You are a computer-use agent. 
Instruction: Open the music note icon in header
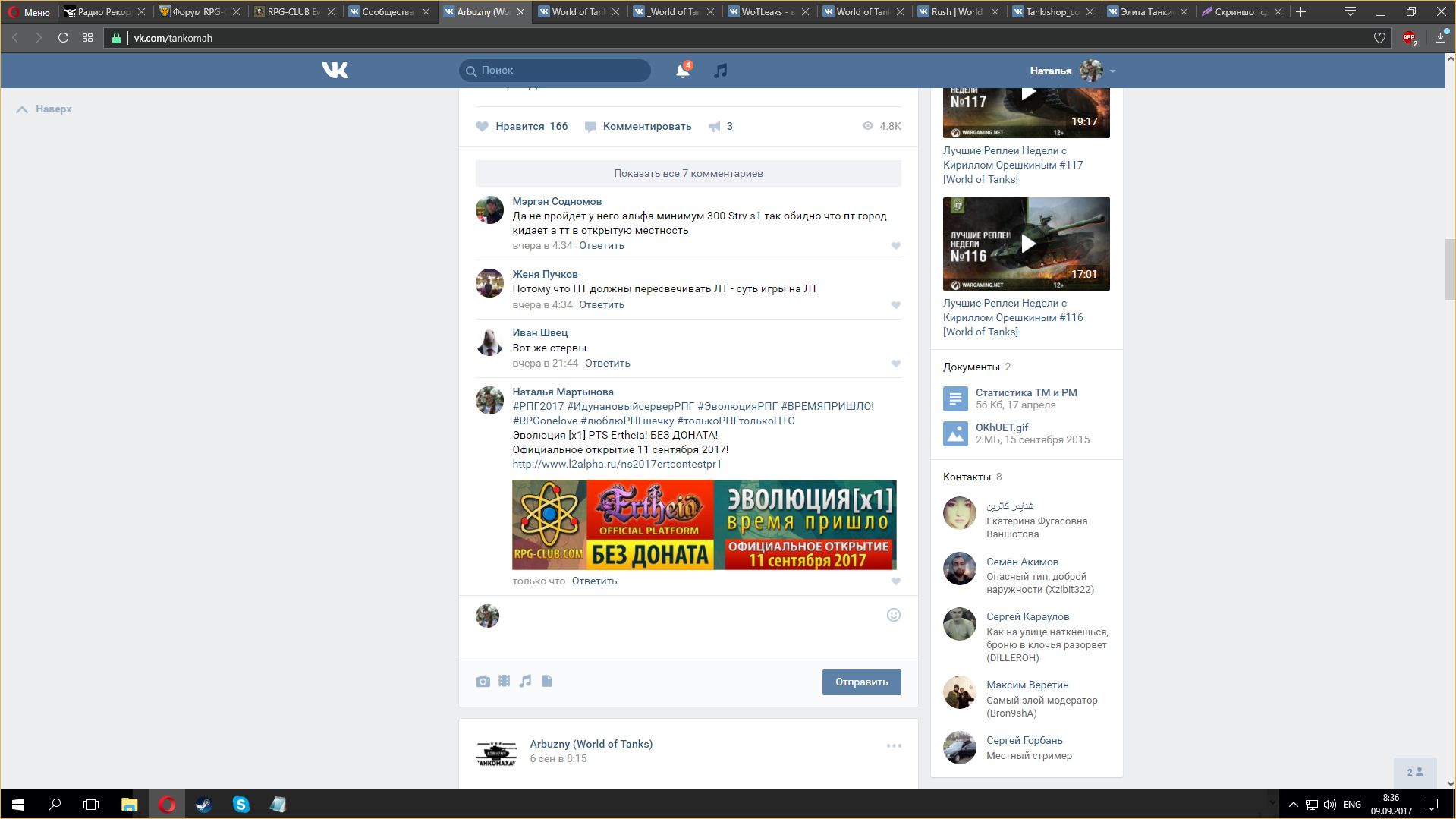click(x=720, y=71)
